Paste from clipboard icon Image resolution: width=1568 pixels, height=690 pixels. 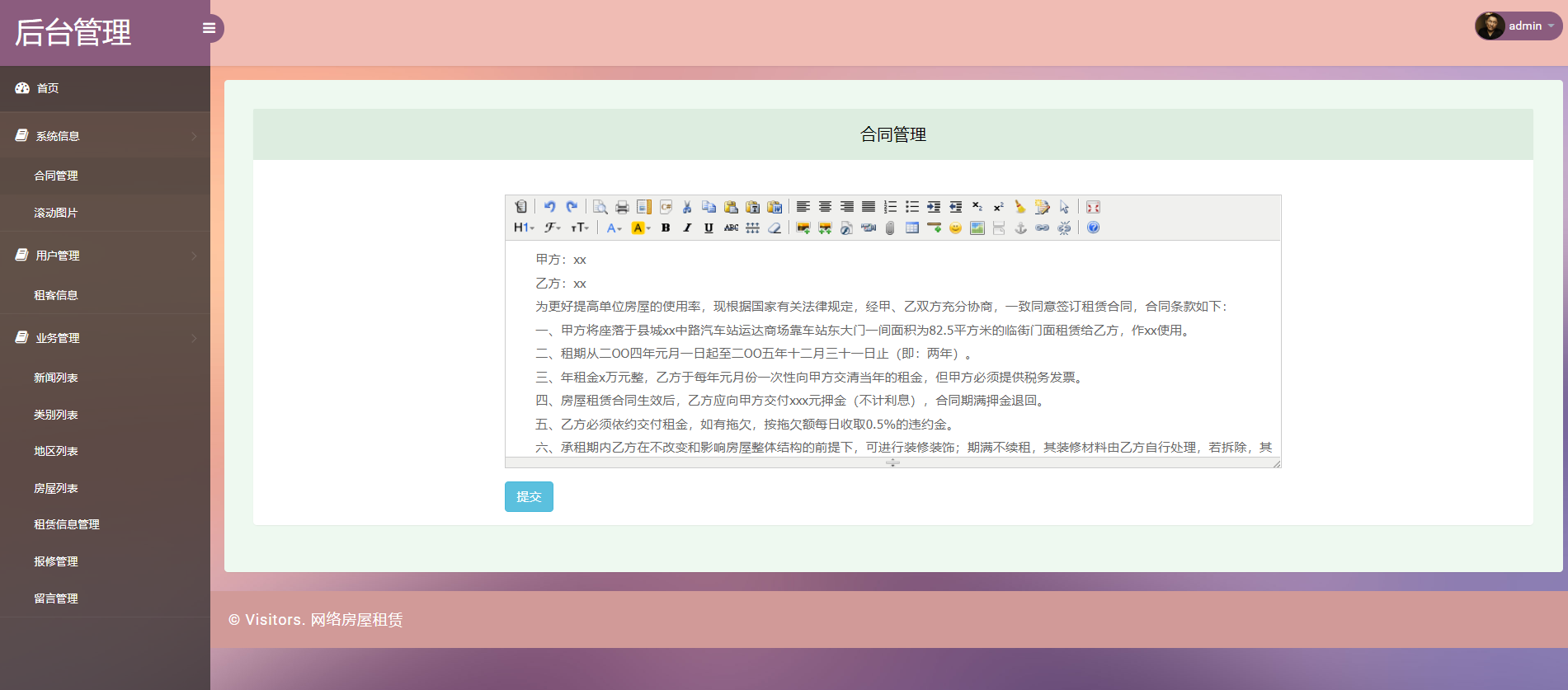click(x=731, y=207)
